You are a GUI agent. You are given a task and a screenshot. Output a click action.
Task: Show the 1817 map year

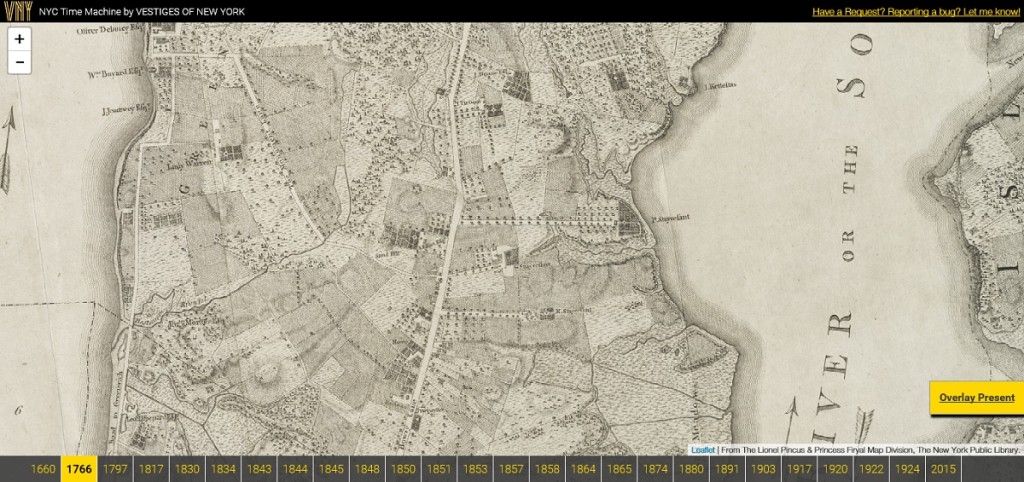coord(151,469)
